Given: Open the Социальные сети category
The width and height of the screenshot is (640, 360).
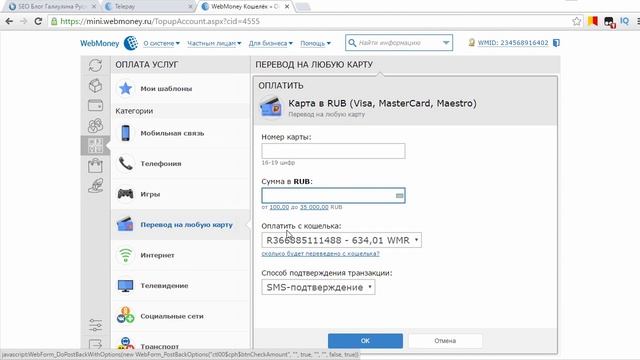Looking at the screenshot, I should (180, 316).
